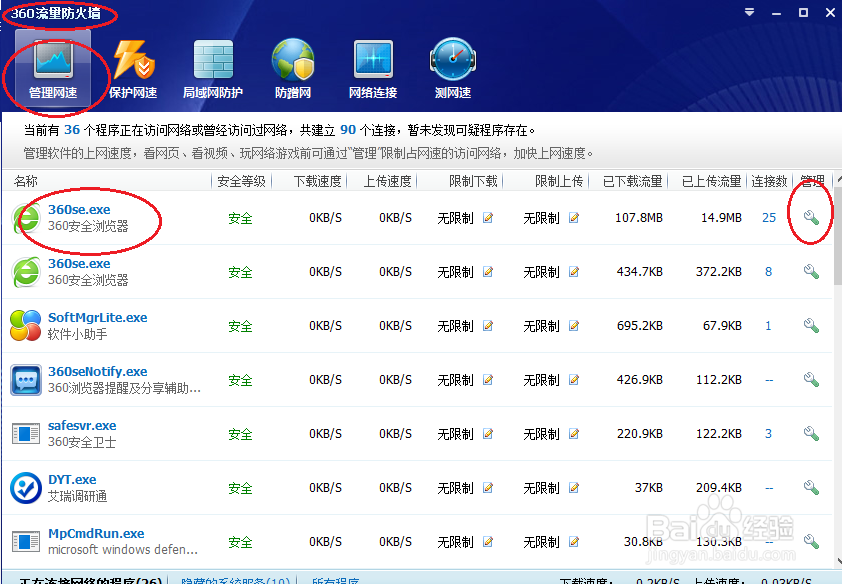842x584 pixels.
Task: Select the MpCmdRun.exe program name
Action: (96, 533)
